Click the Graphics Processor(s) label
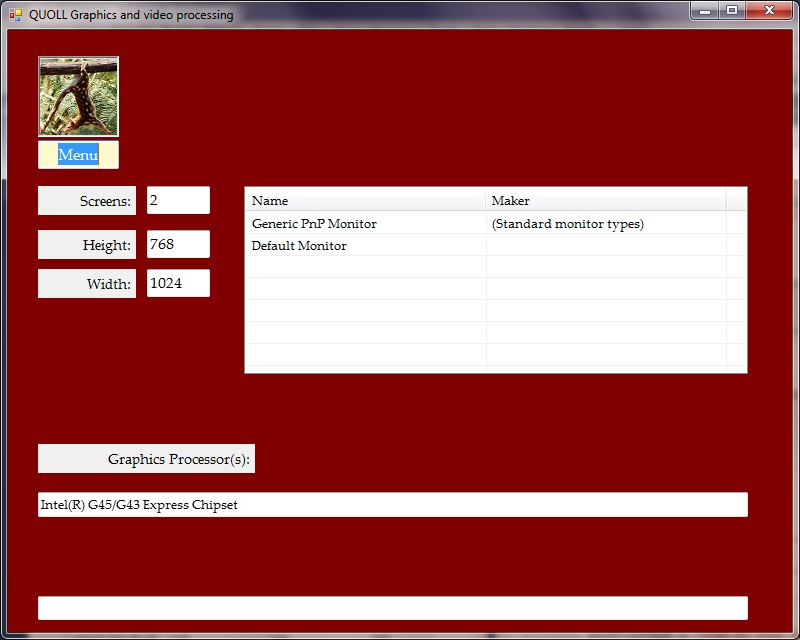800x640 pixels. [146, 459]
